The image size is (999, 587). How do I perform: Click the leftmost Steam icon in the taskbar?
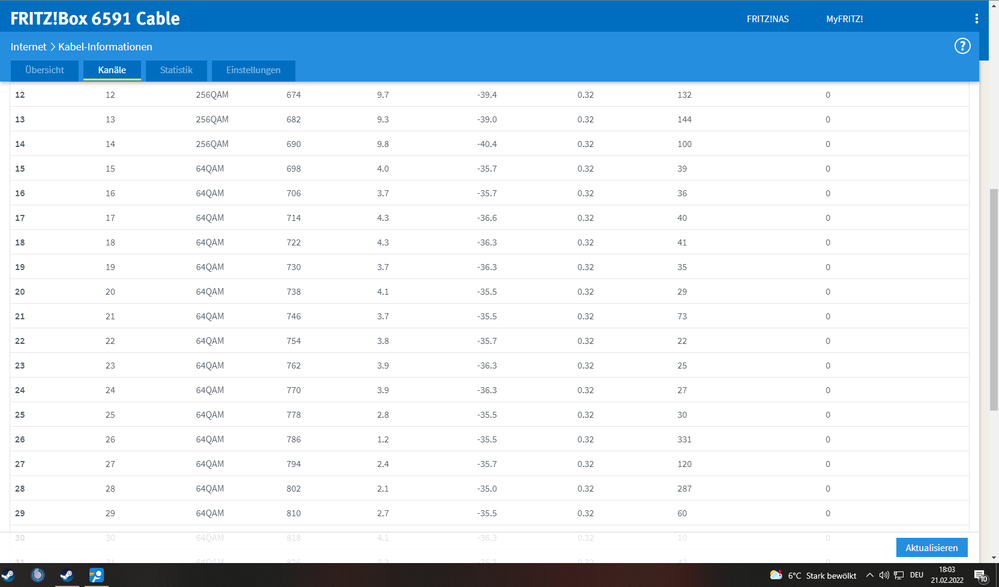8,575
